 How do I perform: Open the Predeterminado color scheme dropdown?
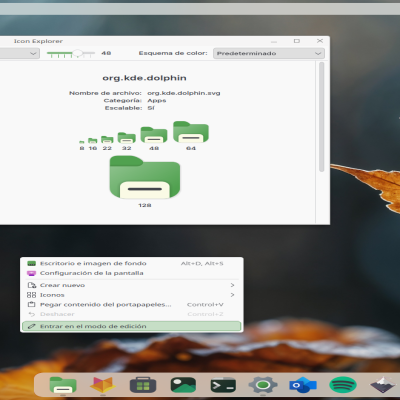tap(269, 53)
